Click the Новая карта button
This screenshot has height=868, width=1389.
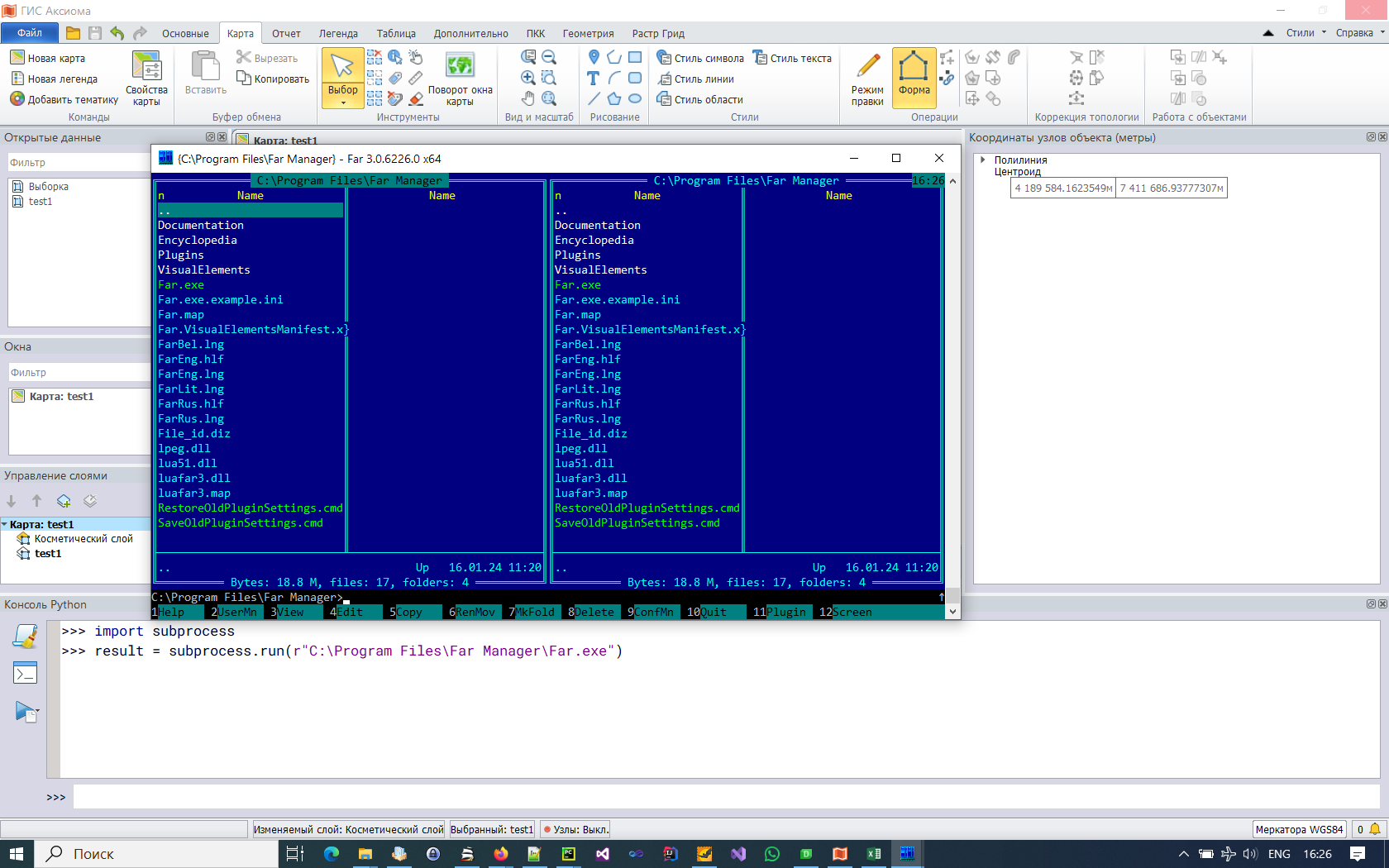point(48,58)
